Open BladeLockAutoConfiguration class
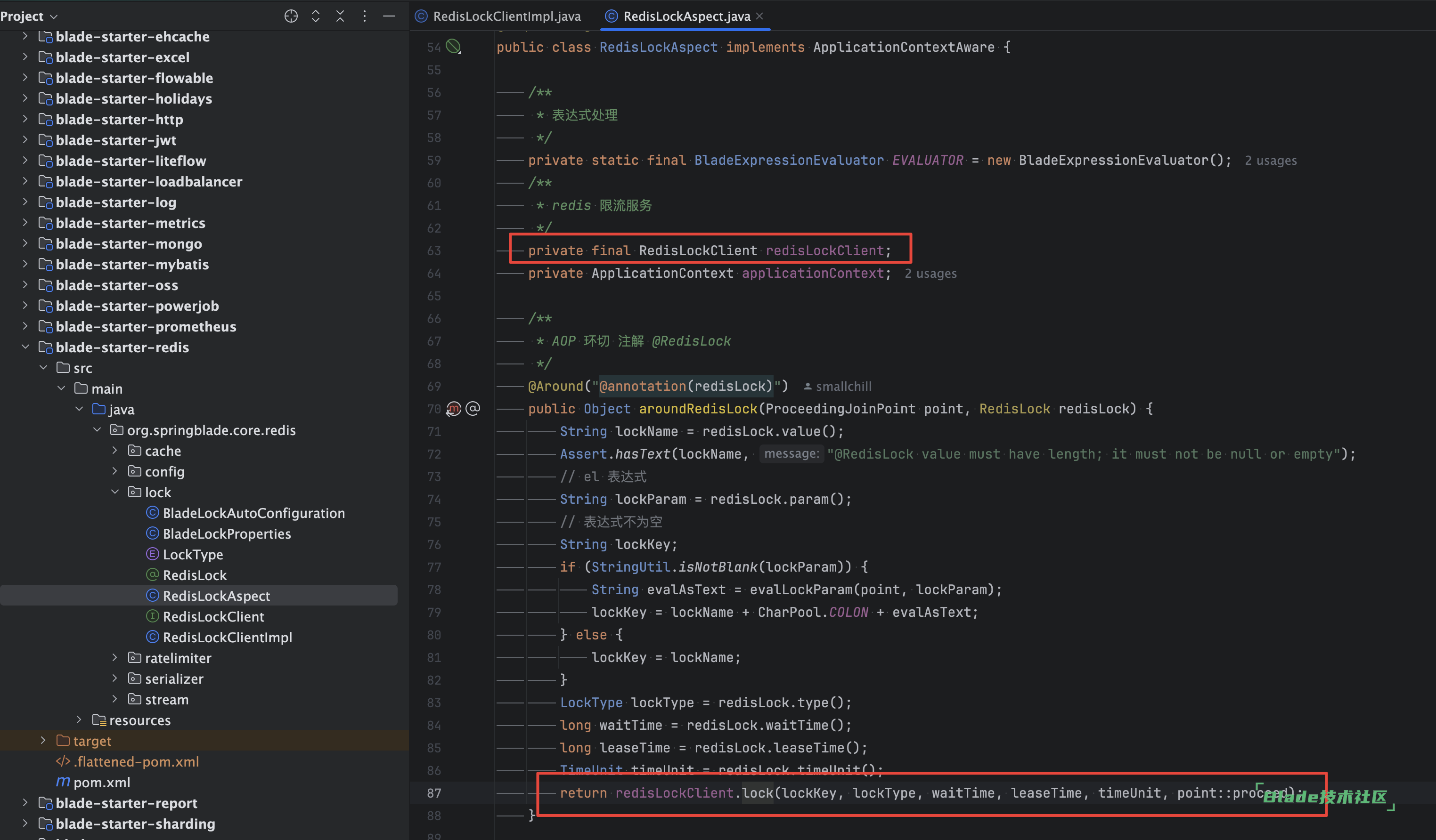Viewport: 1436px width, 840px height. (x=253, y=513)
